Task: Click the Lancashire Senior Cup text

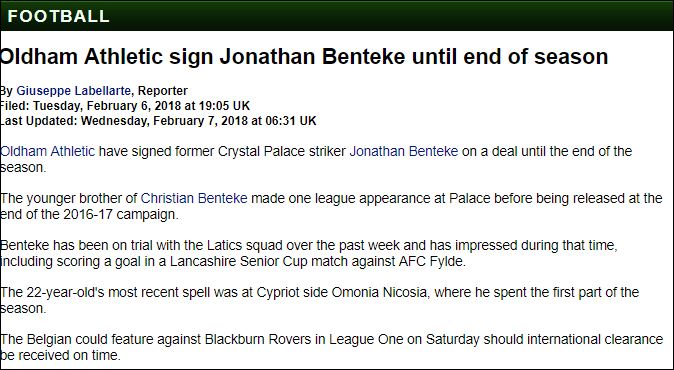Action: coord(239,261)
